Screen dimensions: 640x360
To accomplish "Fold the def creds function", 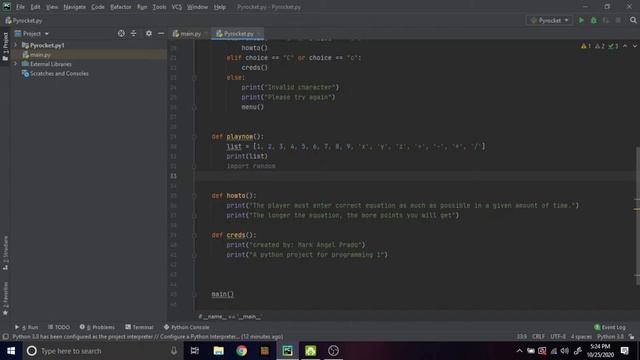I will tap(194, 235).
